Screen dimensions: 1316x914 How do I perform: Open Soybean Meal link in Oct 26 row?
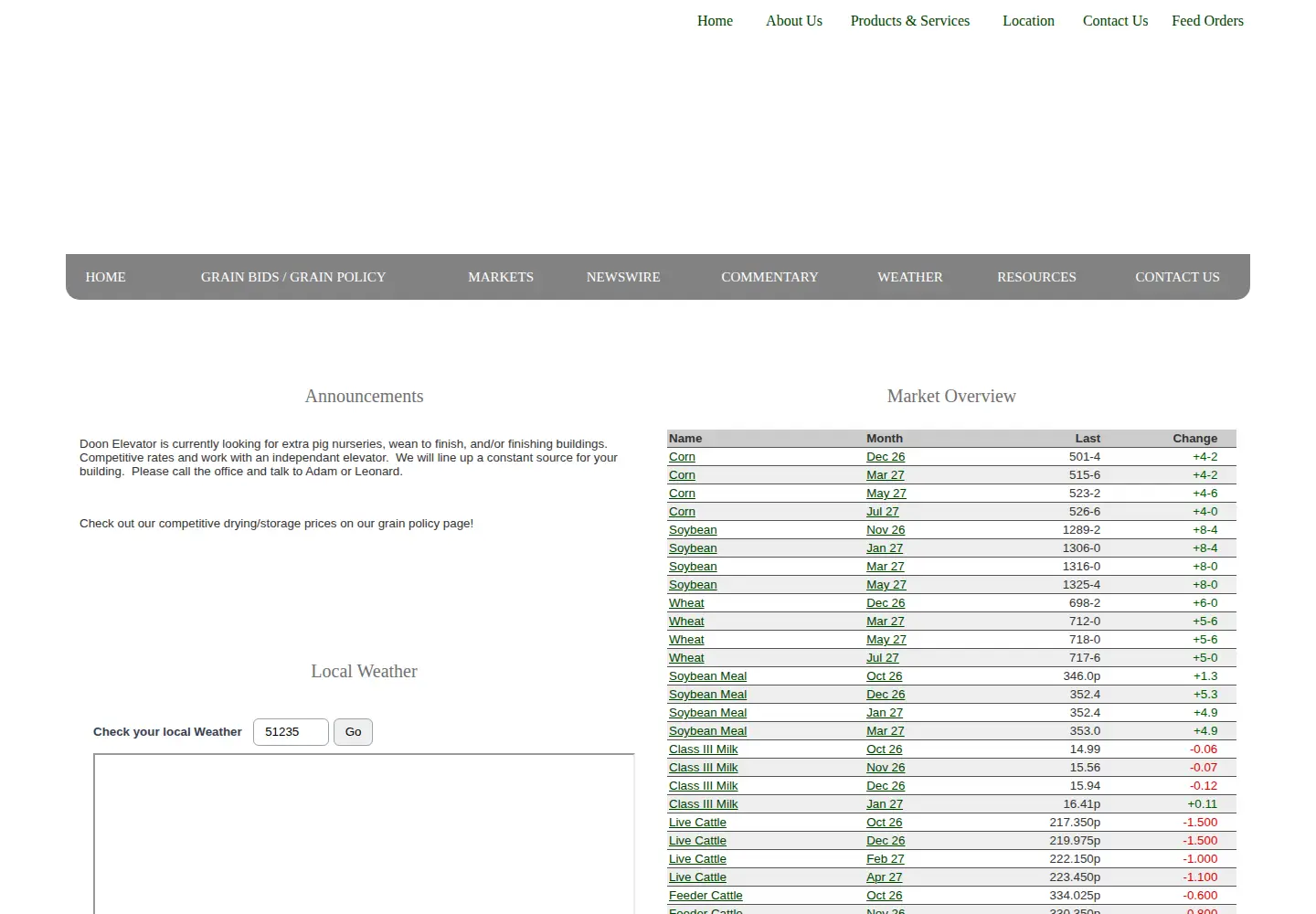707,676
